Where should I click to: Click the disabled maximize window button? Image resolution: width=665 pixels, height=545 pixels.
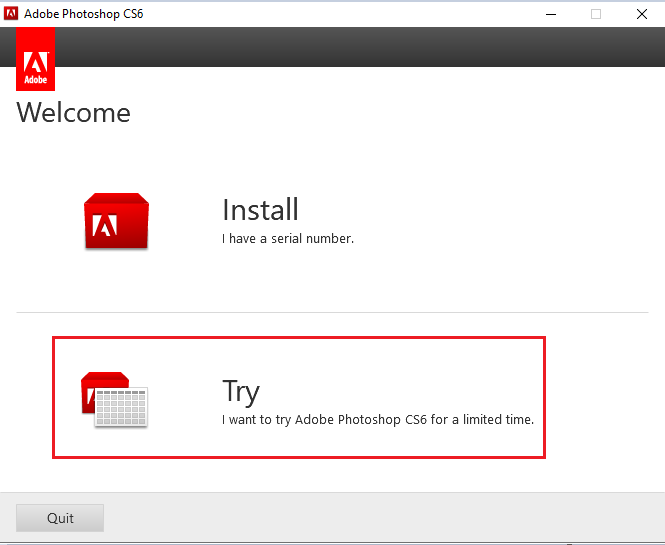[x=596, y=14]
